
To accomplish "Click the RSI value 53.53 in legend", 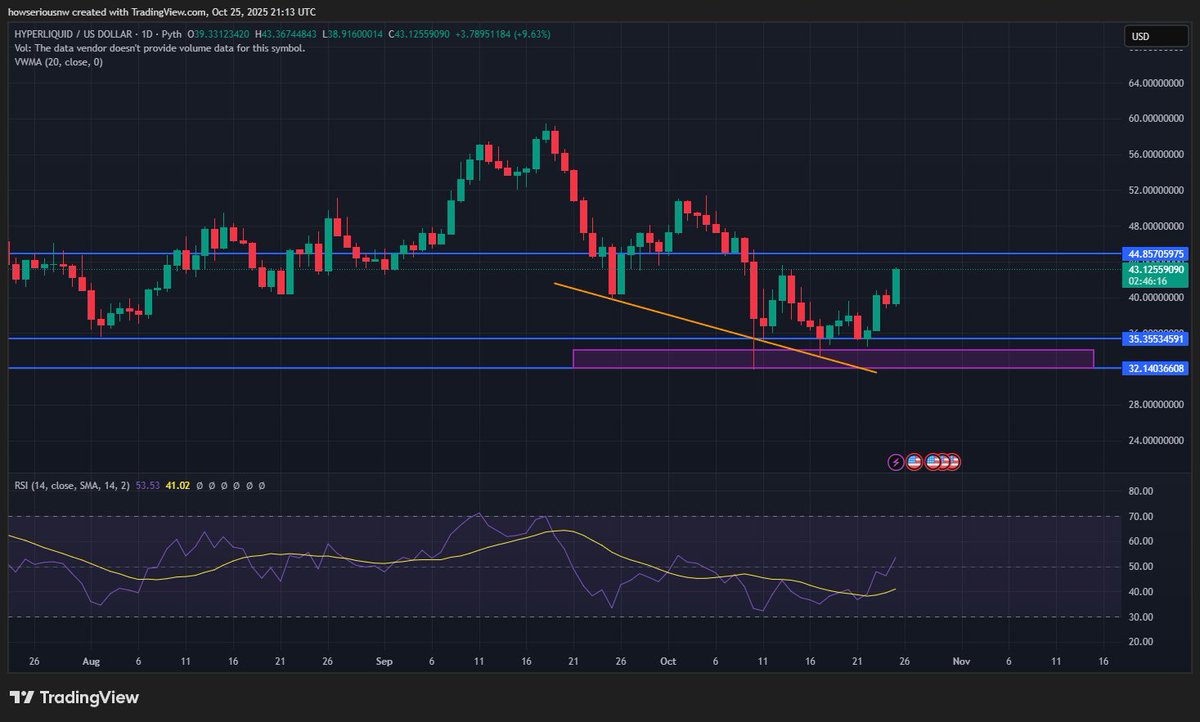I will click(147, 485).
